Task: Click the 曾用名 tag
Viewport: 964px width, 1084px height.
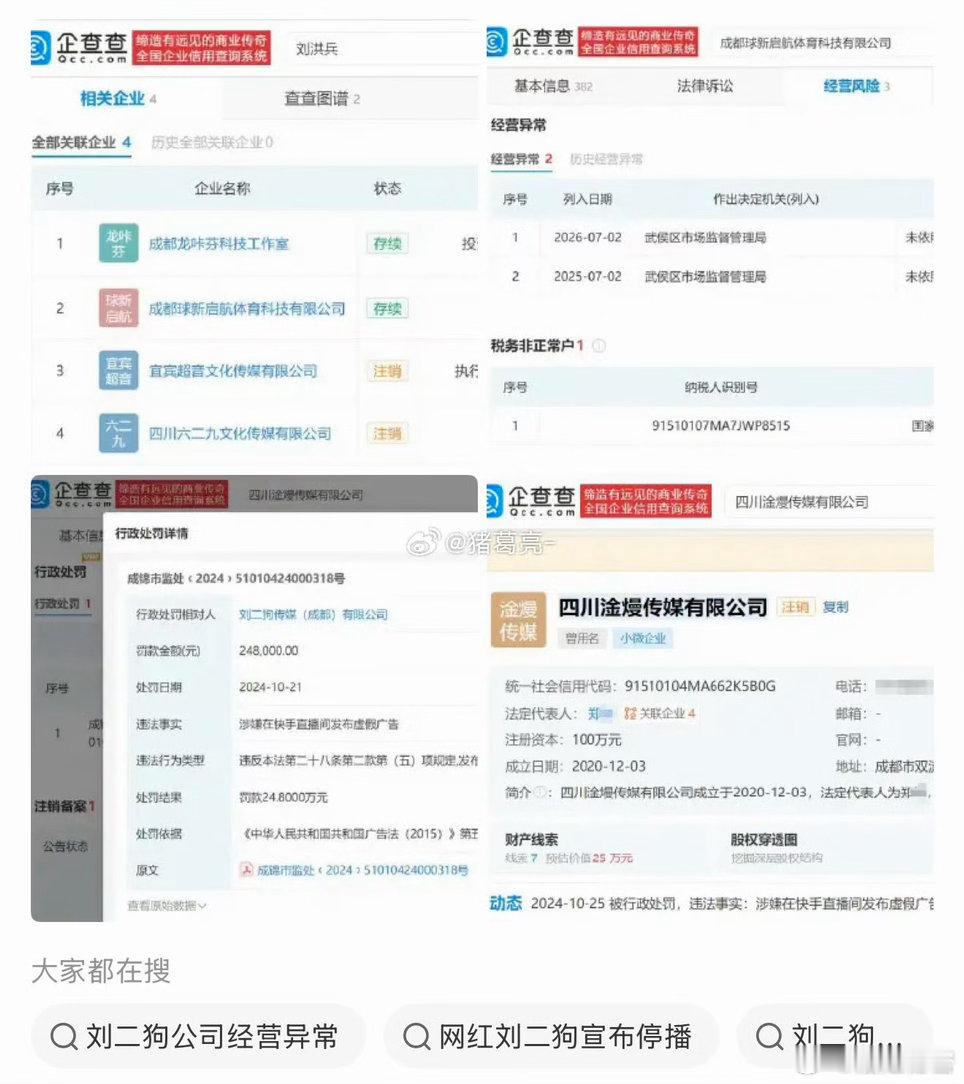Action: pos(582,638)
